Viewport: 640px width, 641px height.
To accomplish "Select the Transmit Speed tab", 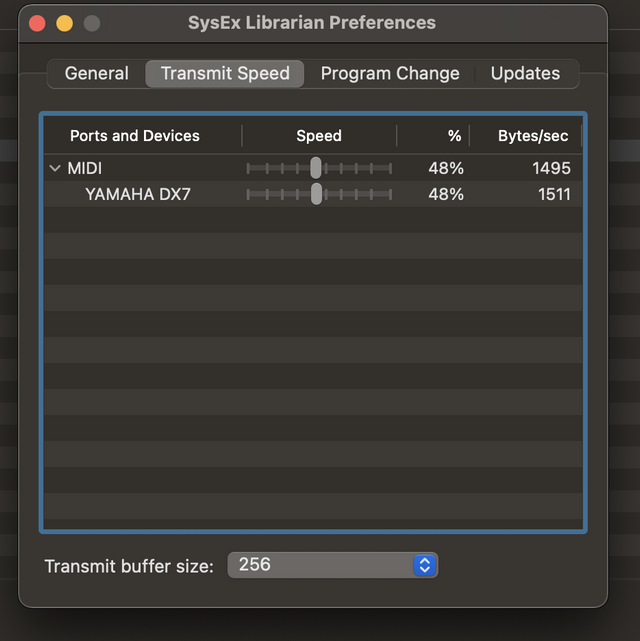I will [x=225, y=73].
